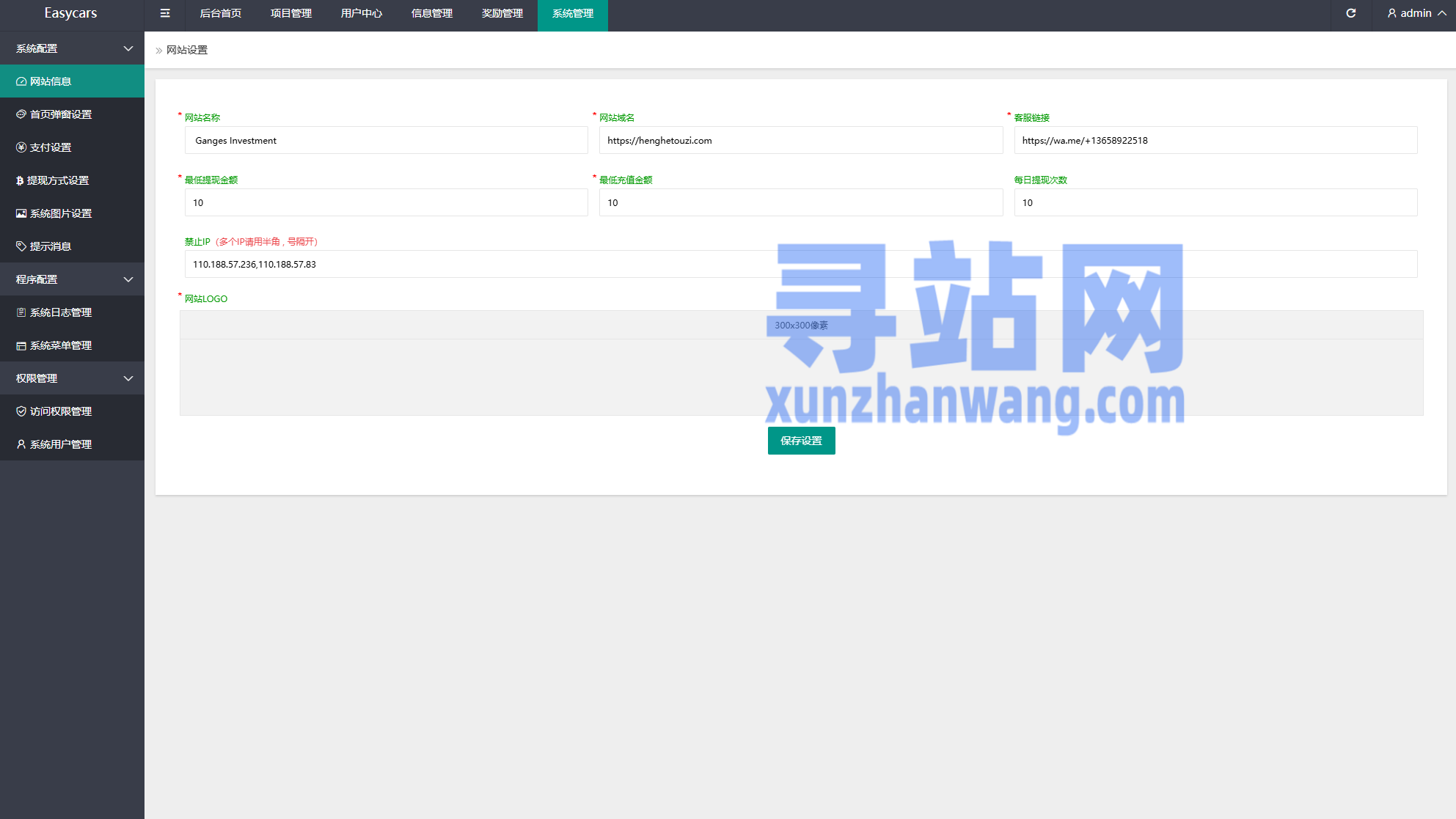Open 系统图片设置 image settings item
This screenshot has width=1456, height=819.
(x=61, y=213)
